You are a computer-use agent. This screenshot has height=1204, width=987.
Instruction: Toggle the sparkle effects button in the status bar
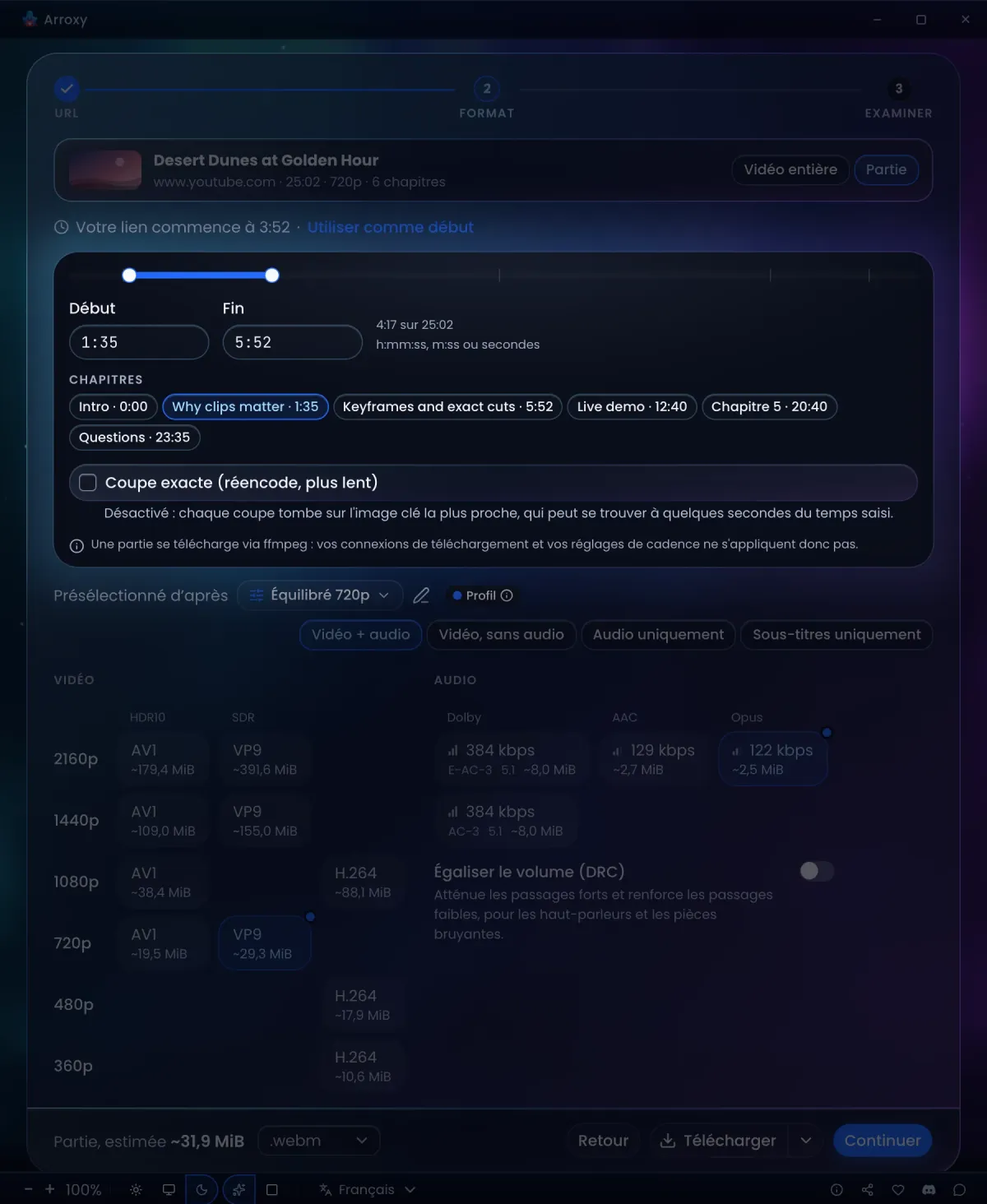click(239, 1189)
